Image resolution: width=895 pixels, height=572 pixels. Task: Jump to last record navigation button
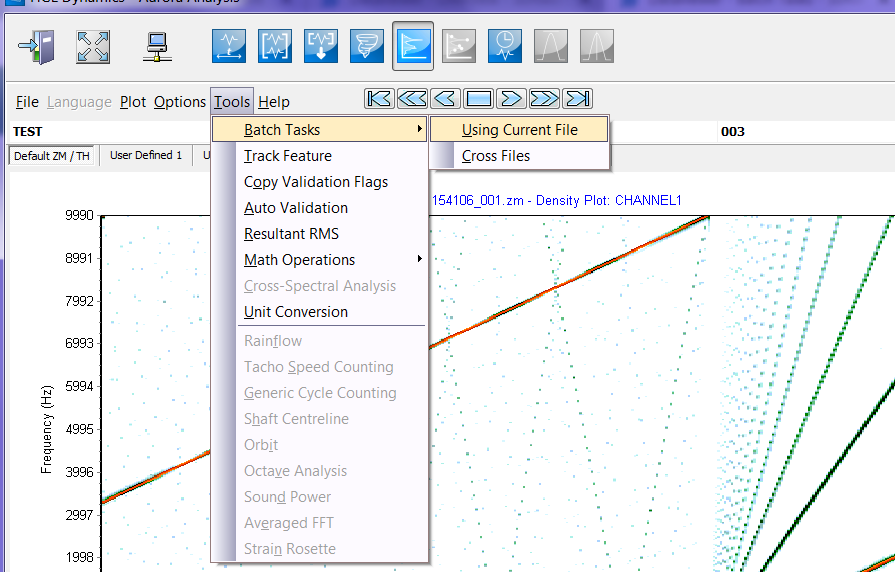click(577, 99)
